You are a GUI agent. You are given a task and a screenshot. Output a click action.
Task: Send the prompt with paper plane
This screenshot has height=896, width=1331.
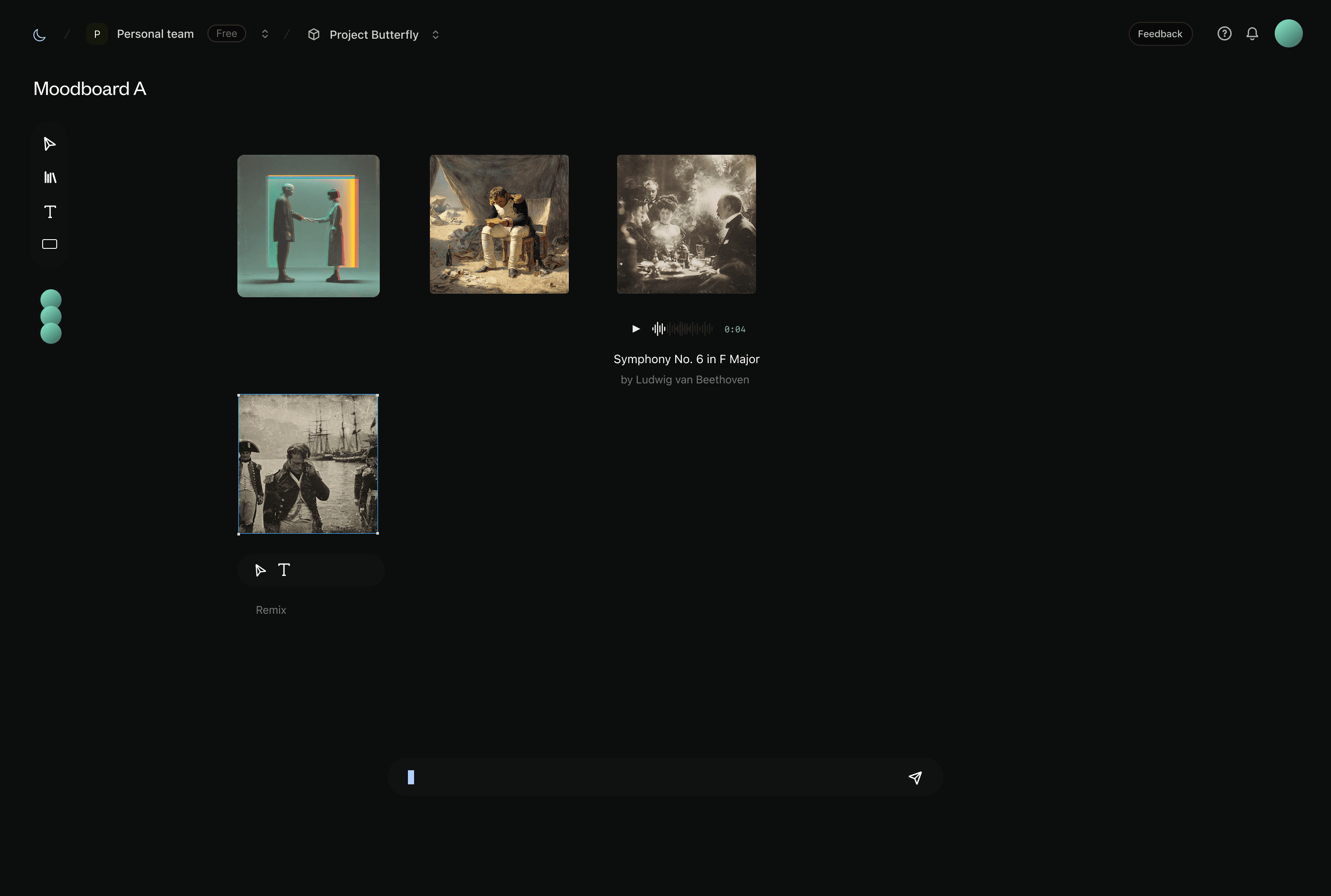(915, 778)
